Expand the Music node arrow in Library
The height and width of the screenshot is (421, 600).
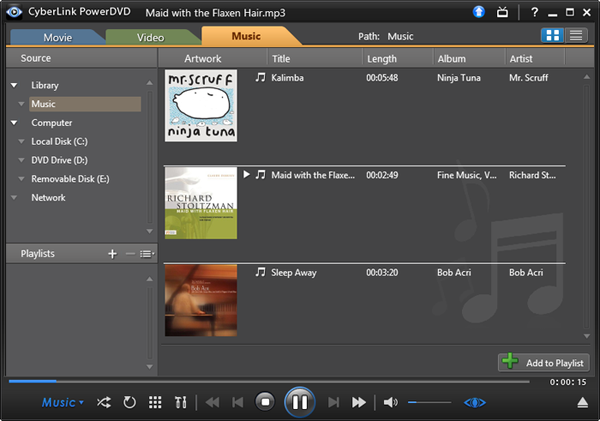click(21, 104)
